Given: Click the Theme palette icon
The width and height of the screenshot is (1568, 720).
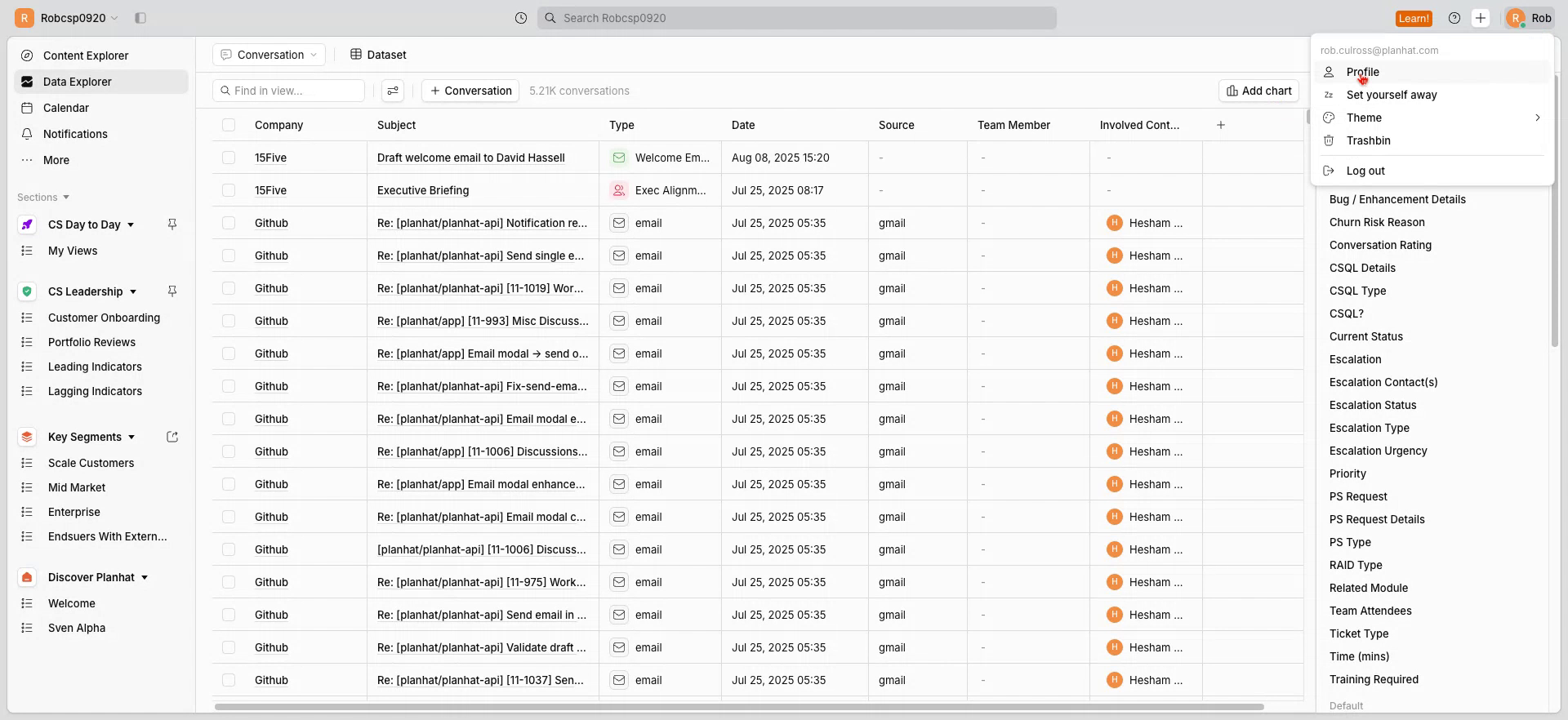Looking at the screenshot, I should click(x=1329, y=118).
